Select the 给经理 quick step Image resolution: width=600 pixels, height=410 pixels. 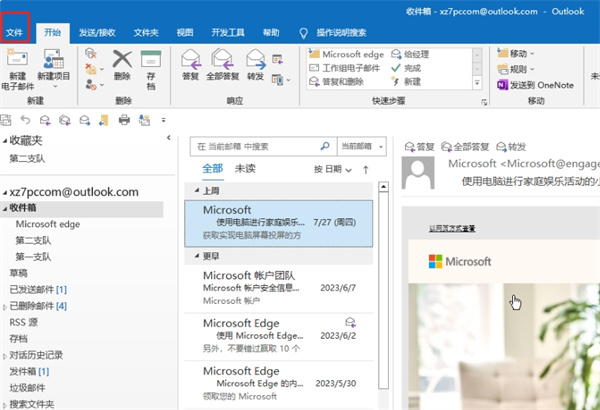410,54
